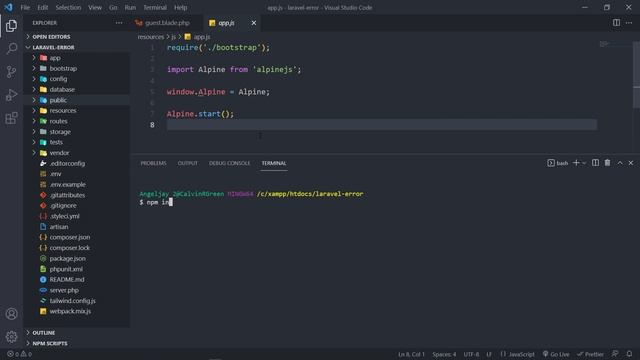Open the Accounts menu icon
Screen dimensions: 640x360
[11, 314]
